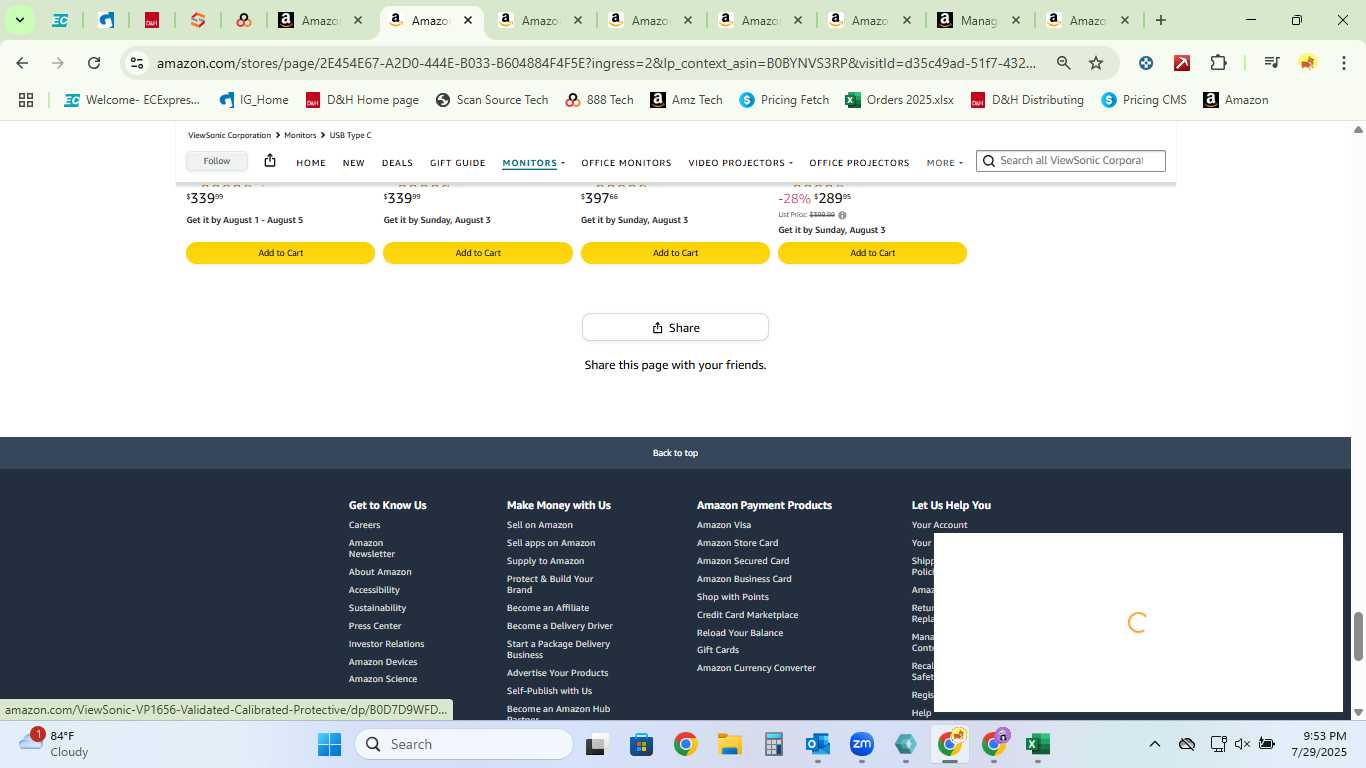Open the Extensions puzzle icon
The height and width of the screenshot is (768, 1366).
tap(1218, 63)
